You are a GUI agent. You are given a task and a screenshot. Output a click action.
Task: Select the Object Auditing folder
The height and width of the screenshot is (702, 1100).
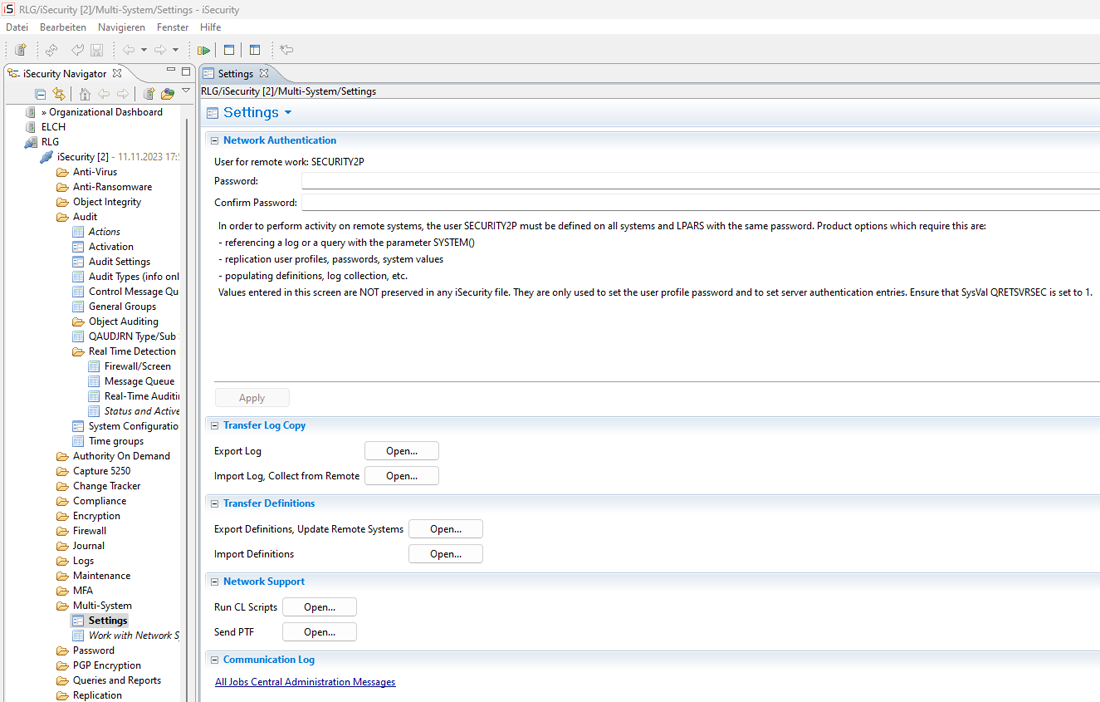point(123,321)
